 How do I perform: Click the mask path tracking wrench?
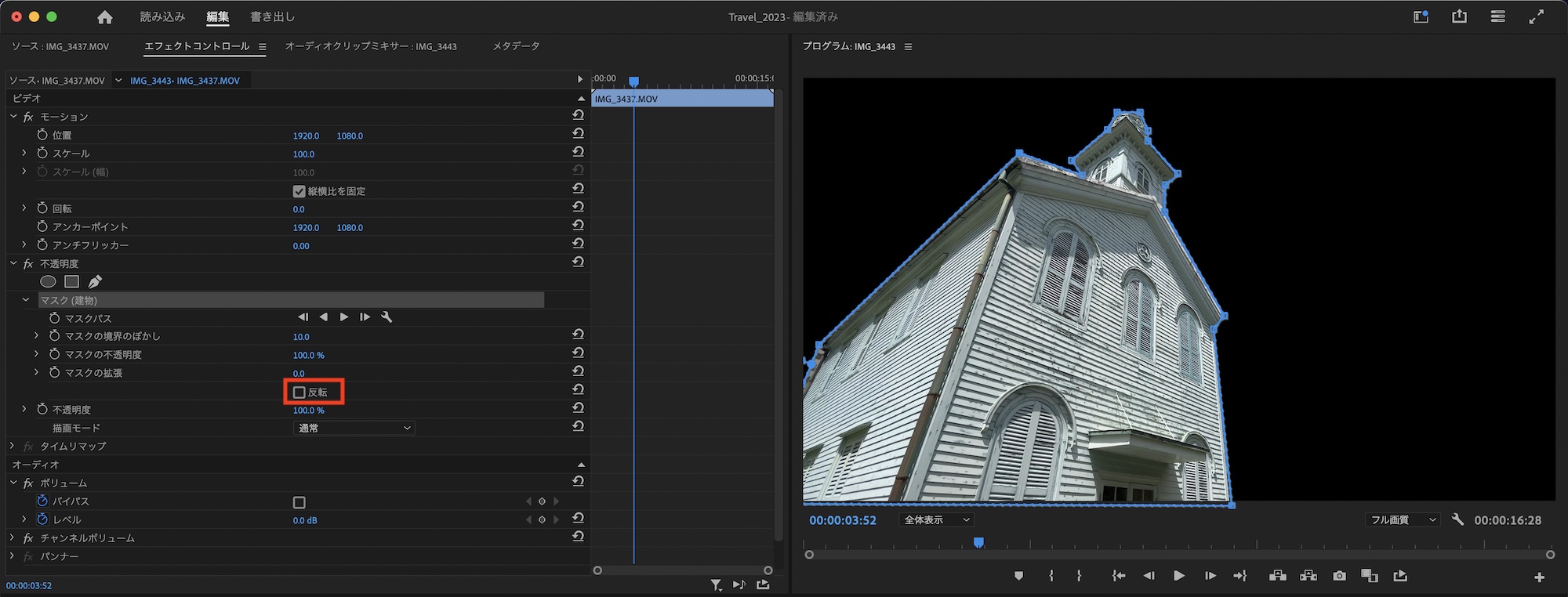tap(387, 317)
